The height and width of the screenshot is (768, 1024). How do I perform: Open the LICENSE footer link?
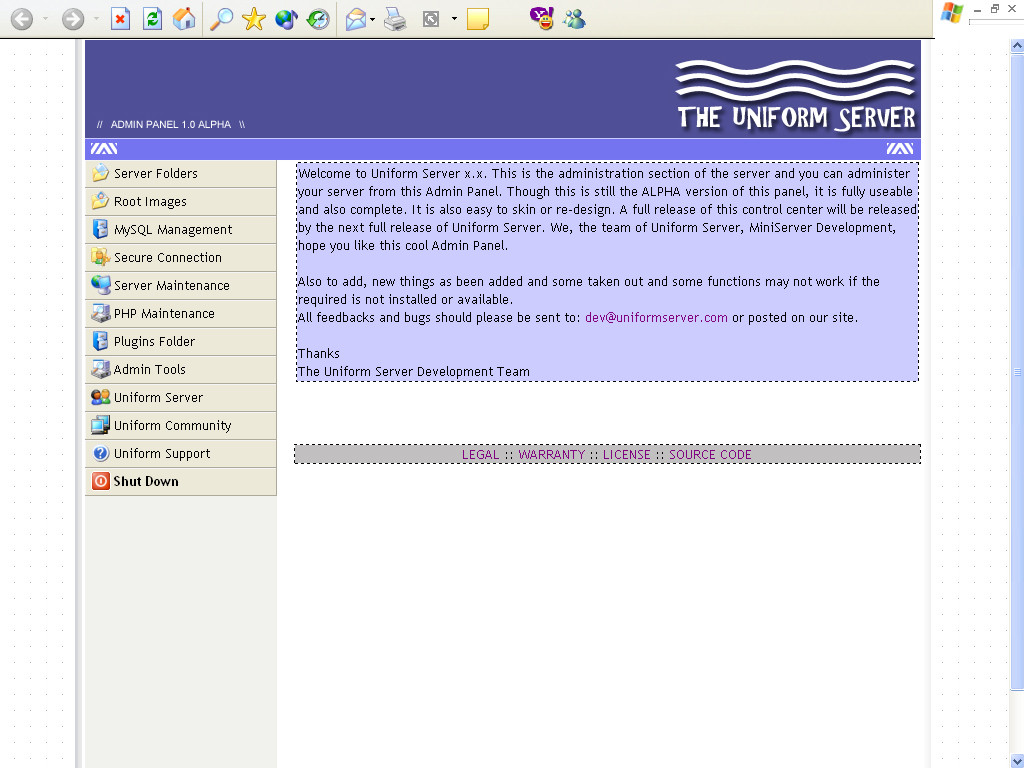click(x=627, y=455)
